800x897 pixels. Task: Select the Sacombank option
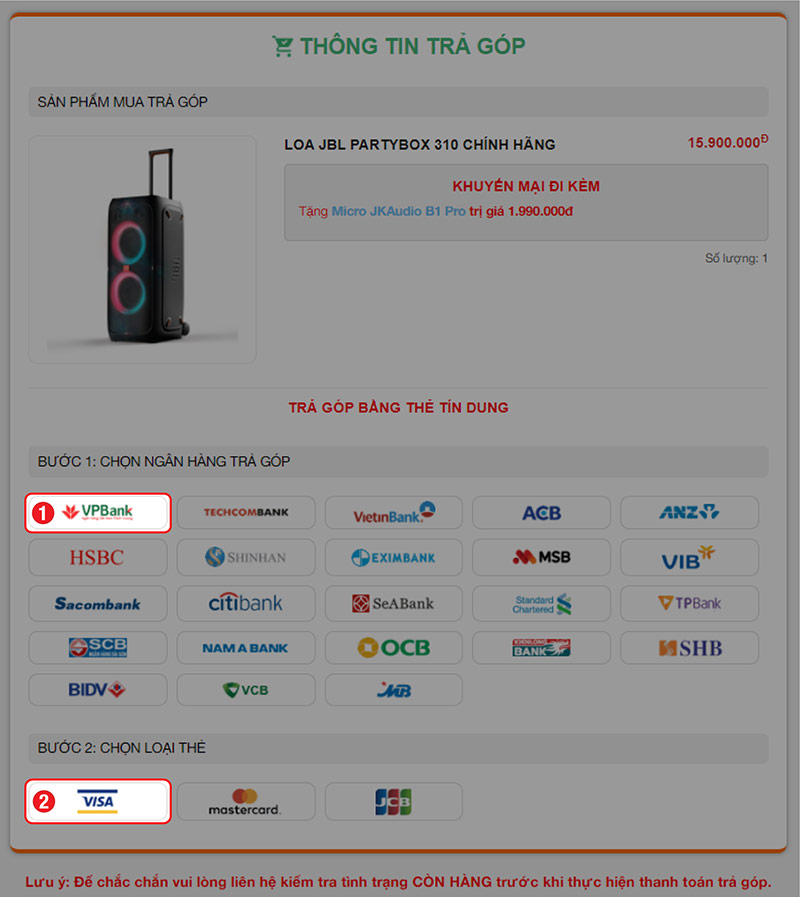(98, 604)
